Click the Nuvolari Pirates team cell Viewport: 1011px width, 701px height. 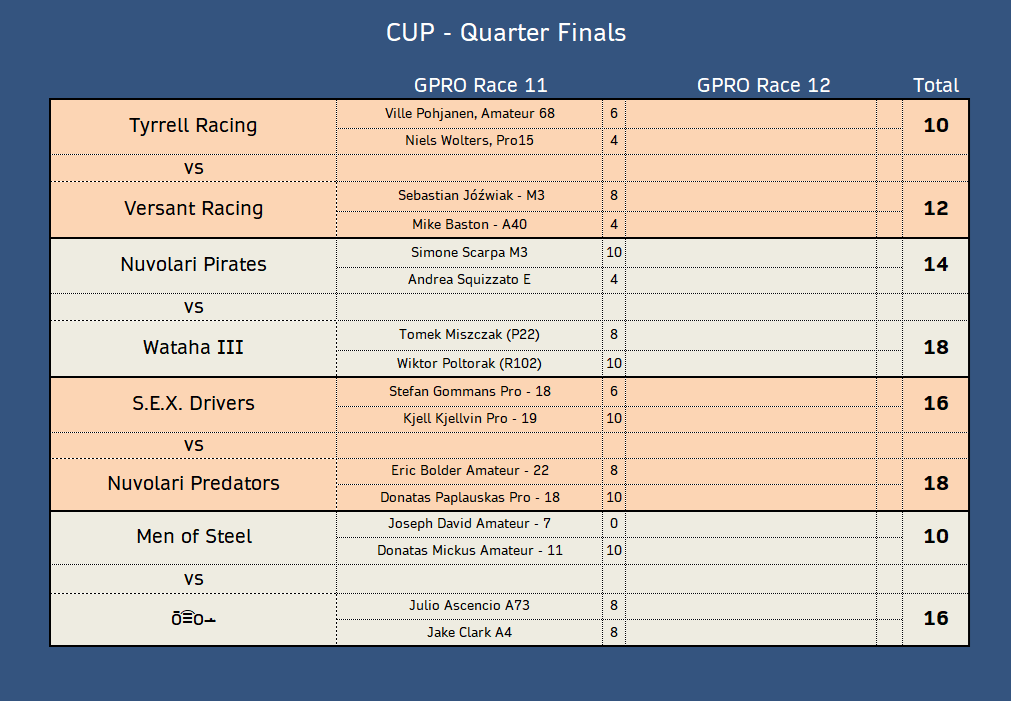[x=193, y=265]
